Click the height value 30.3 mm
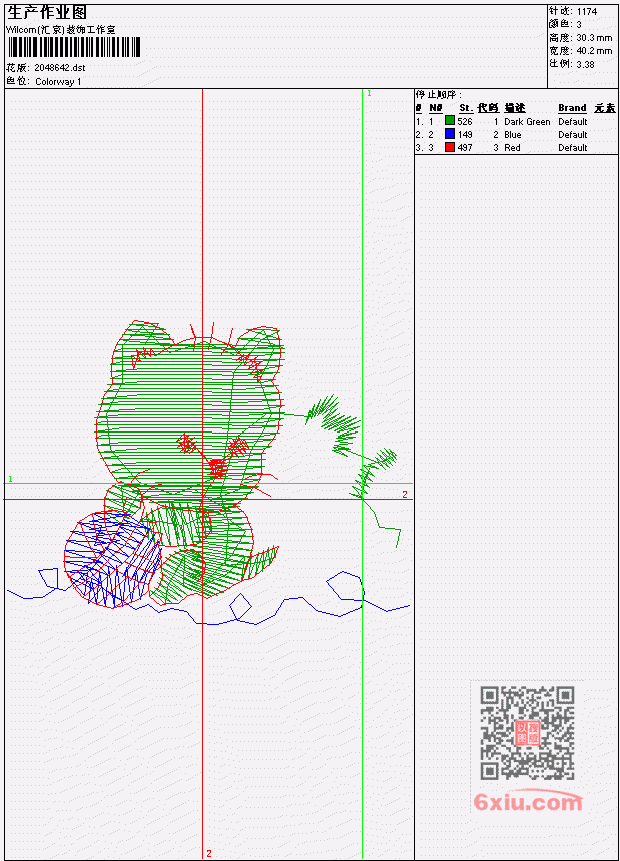The width and height of the screenshot is (620, 861). point(594,37)
